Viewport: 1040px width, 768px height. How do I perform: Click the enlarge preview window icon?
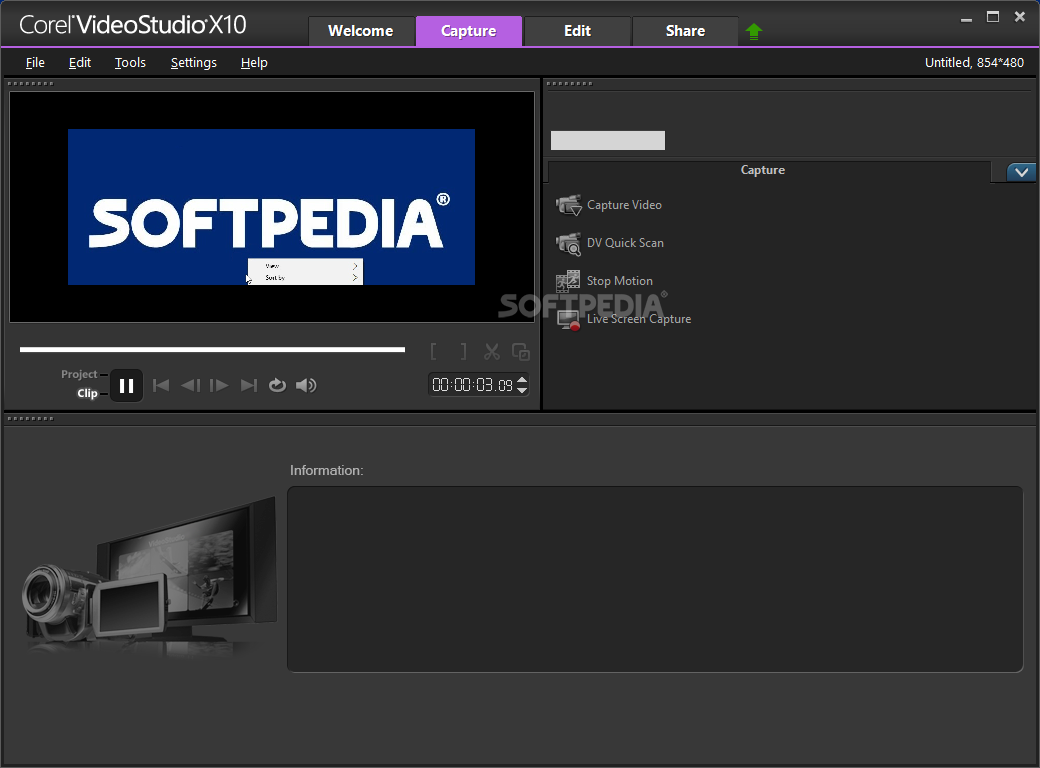click(521, 352)
